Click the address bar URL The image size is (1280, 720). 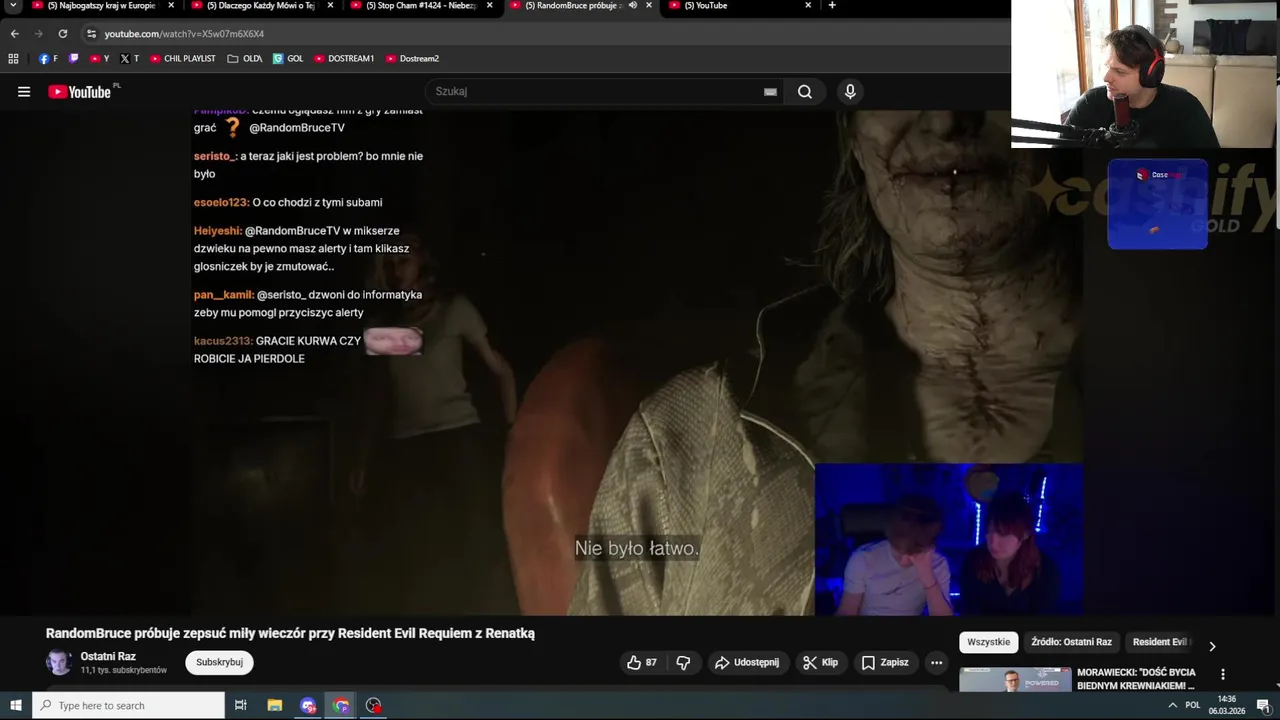point(184,34)
